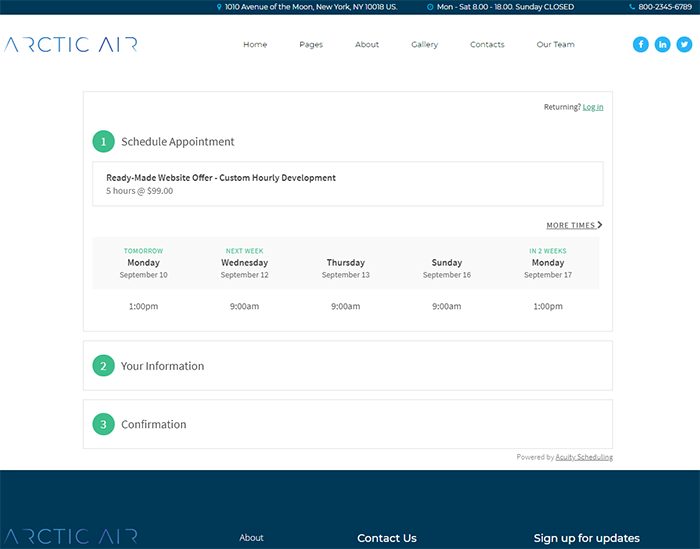Go to the Home menu item
Image resolution: width=700 pixels, height=549 pixels.
255,44
